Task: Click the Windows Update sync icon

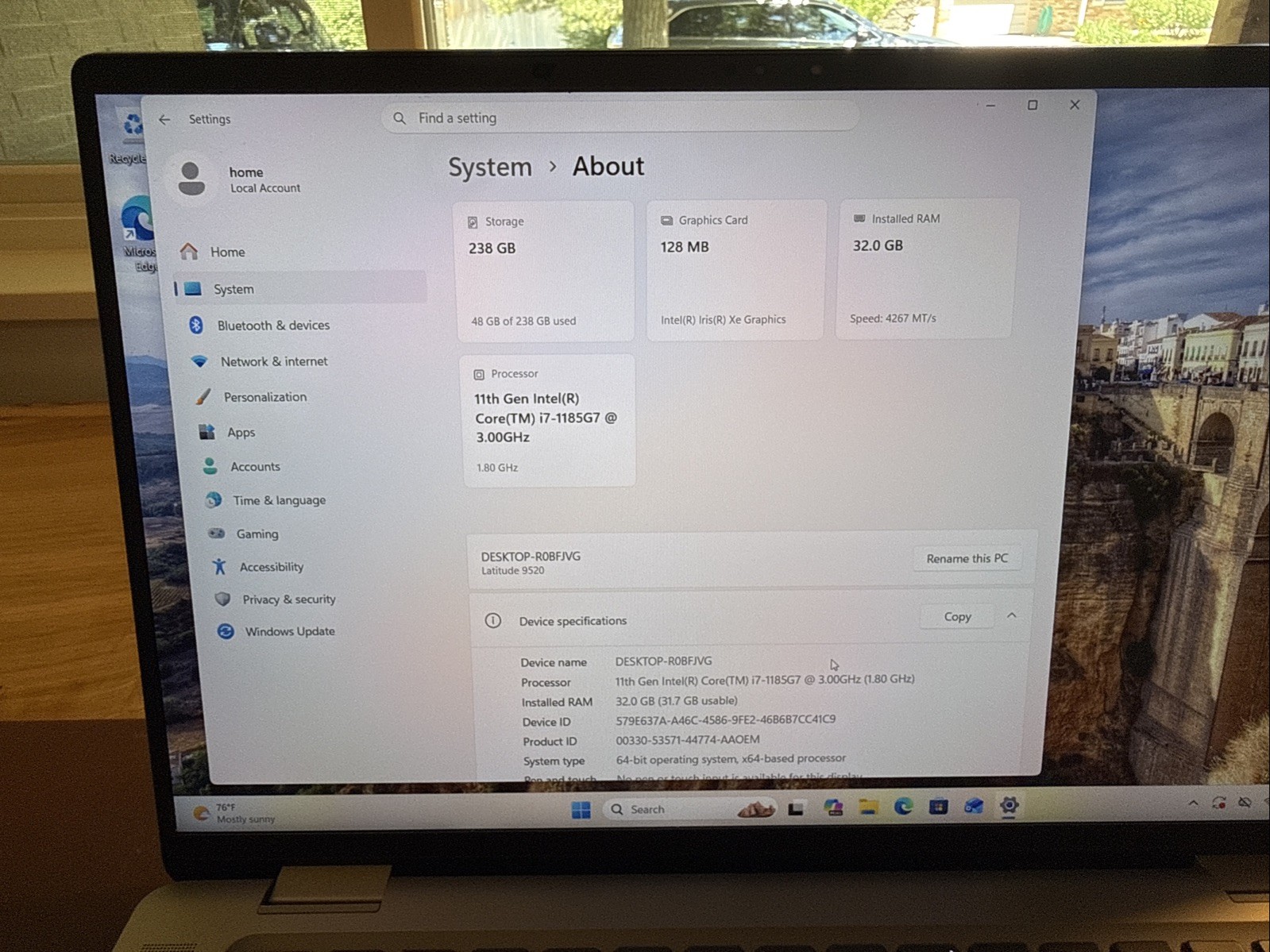Action: (x=226, y=631)
